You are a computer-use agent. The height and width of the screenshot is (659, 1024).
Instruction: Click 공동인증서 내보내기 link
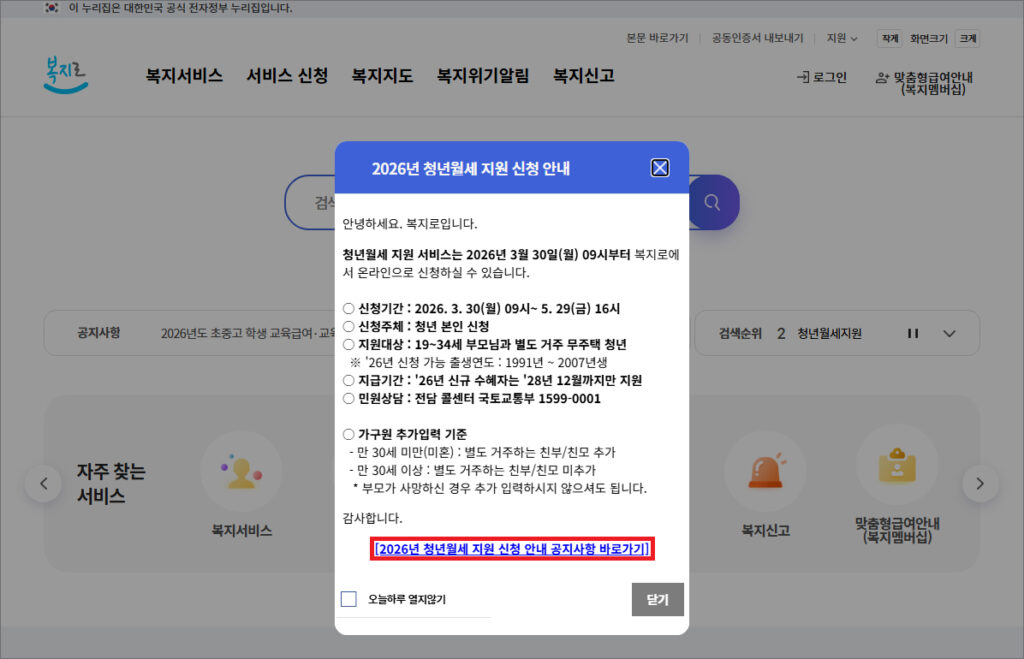click(757, 39)
